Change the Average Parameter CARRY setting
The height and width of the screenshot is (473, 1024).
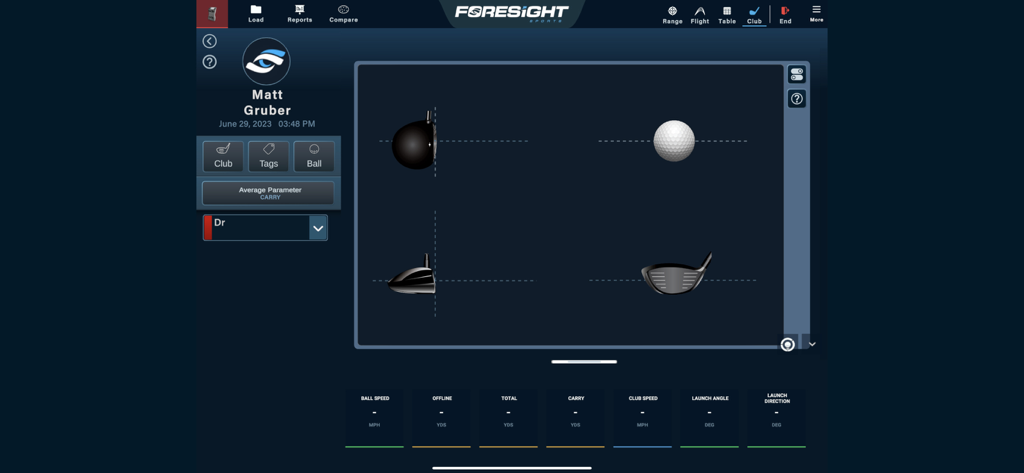(x=268, y=193)
